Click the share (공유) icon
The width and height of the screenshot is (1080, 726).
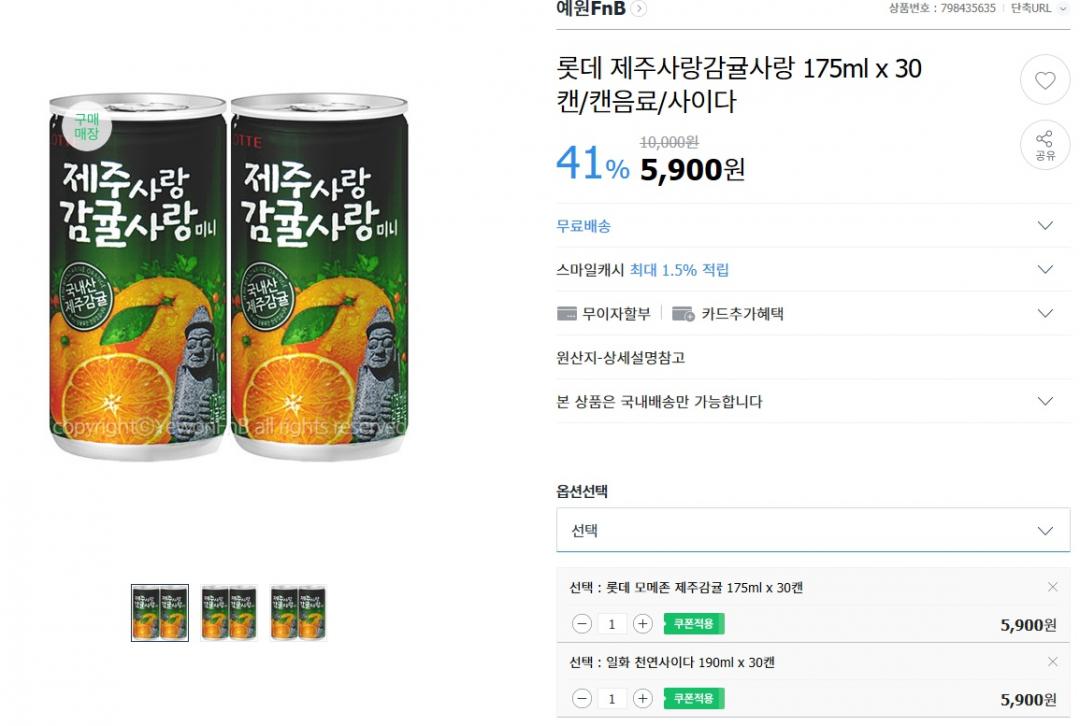1045,145
